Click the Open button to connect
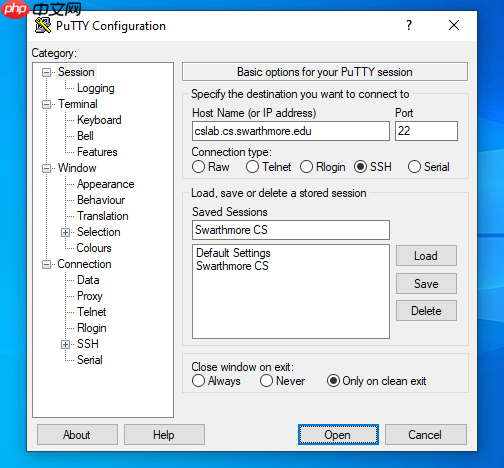The height and width of the screenshot is (468, 504). (x=338, y=435)
